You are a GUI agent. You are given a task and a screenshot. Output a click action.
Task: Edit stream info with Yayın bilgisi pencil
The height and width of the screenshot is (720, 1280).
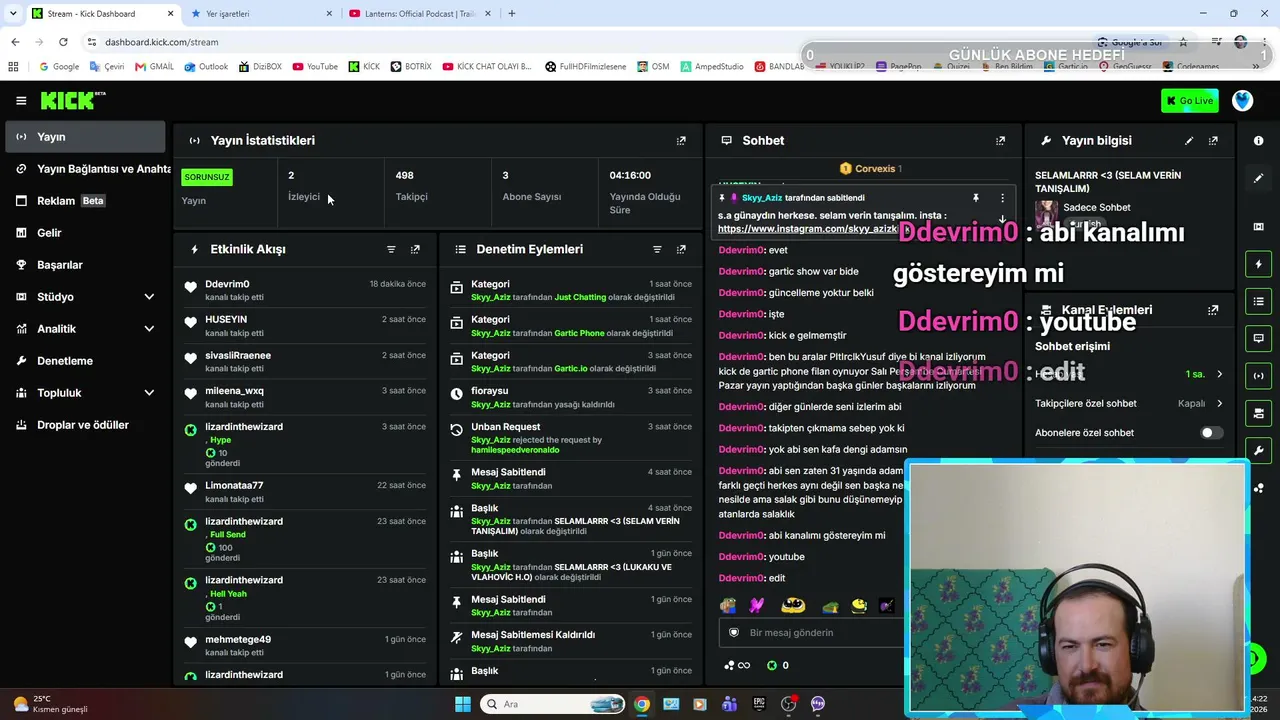point(1189,141)
